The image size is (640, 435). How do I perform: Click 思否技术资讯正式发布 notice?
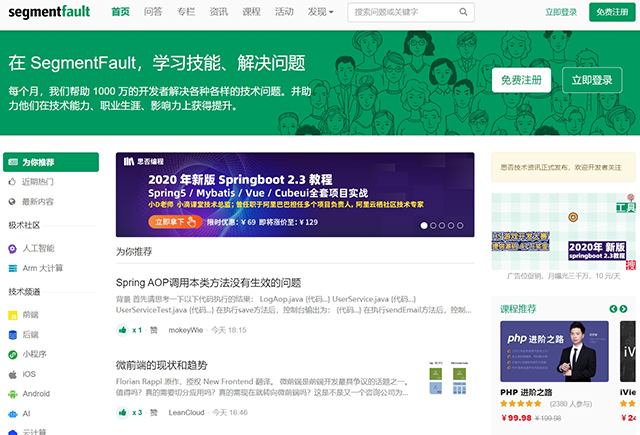563,167
